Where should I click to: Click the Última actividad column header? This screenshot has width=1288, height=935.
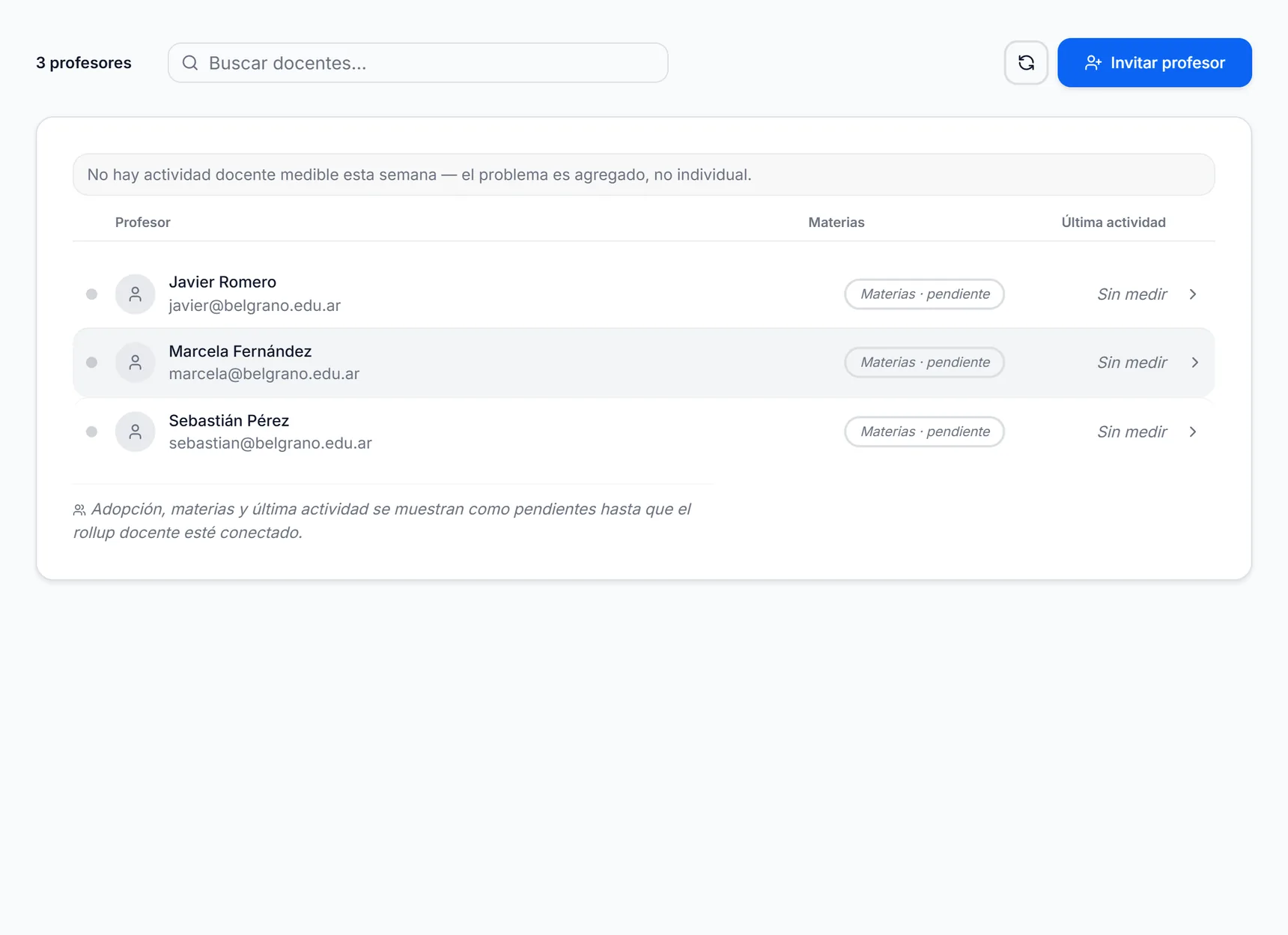[x=1114, y=223]
